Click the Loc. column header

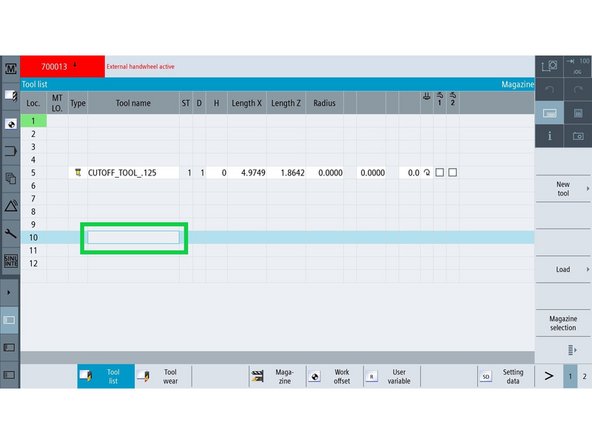(x=33, y=103)
